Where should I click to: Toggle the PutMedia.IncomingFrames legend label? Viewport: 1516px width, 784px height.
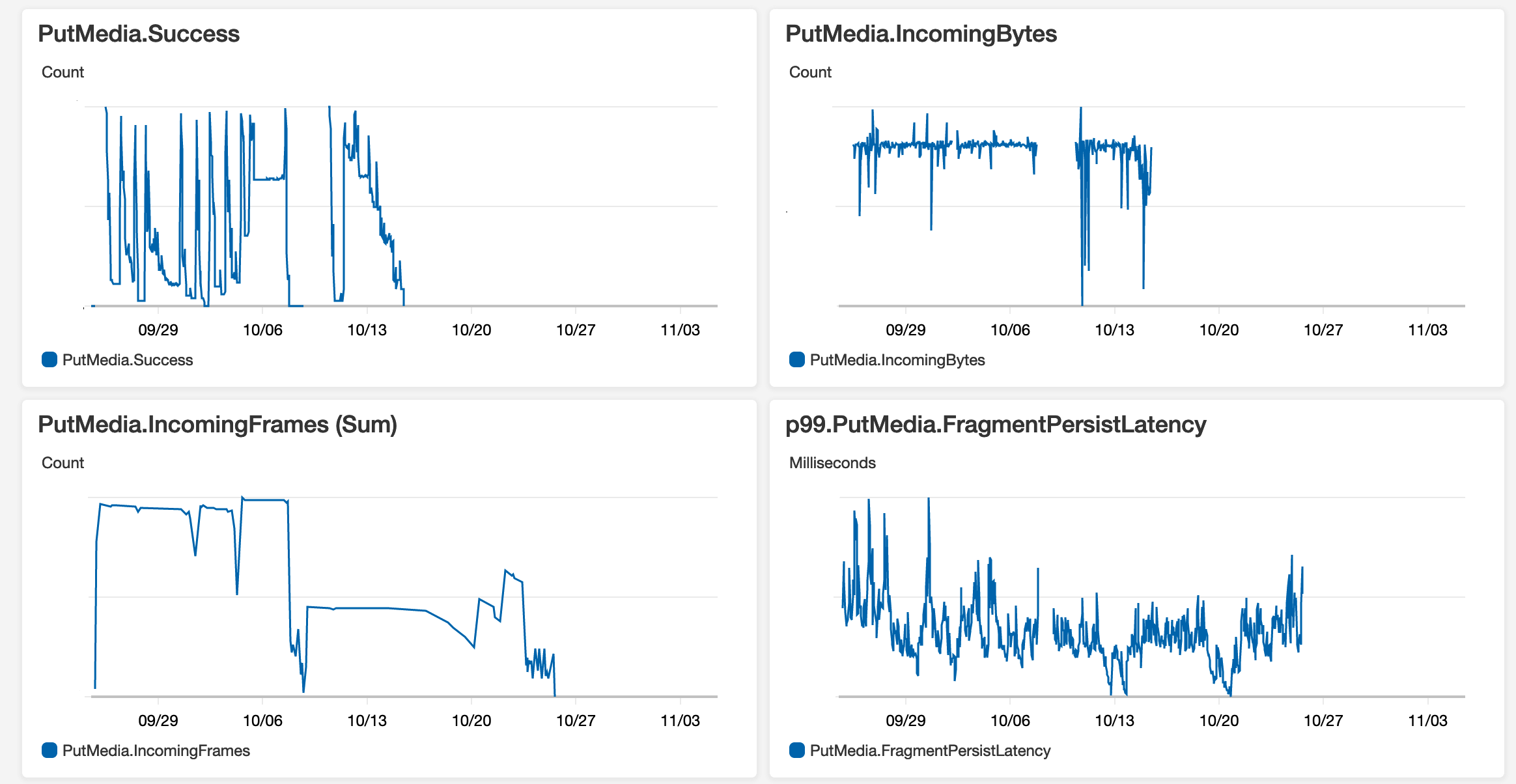156,751
